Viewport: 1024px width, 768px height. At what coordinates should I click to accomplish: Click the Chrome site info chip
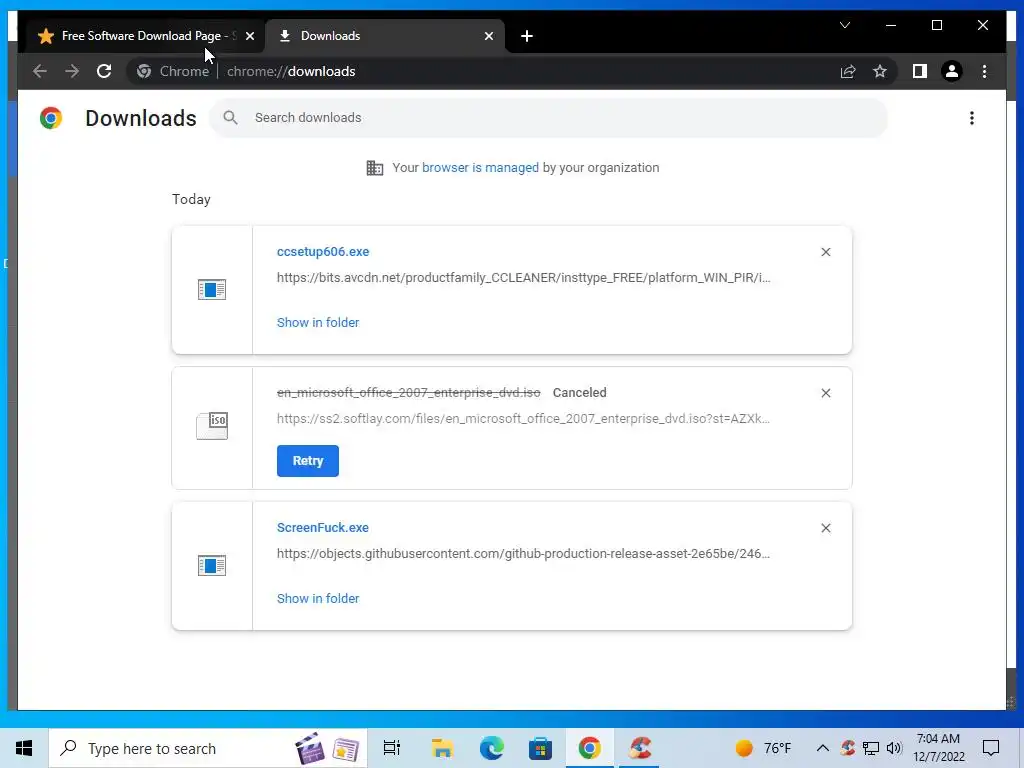tap(172, 71)
